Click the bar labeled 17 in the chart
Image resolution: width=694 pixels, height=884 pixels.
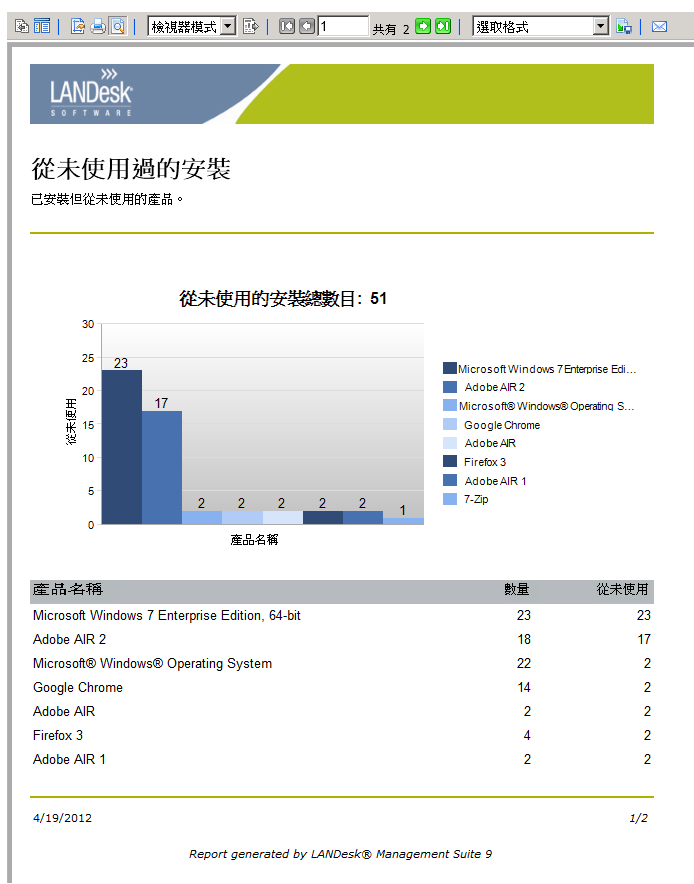162,467
